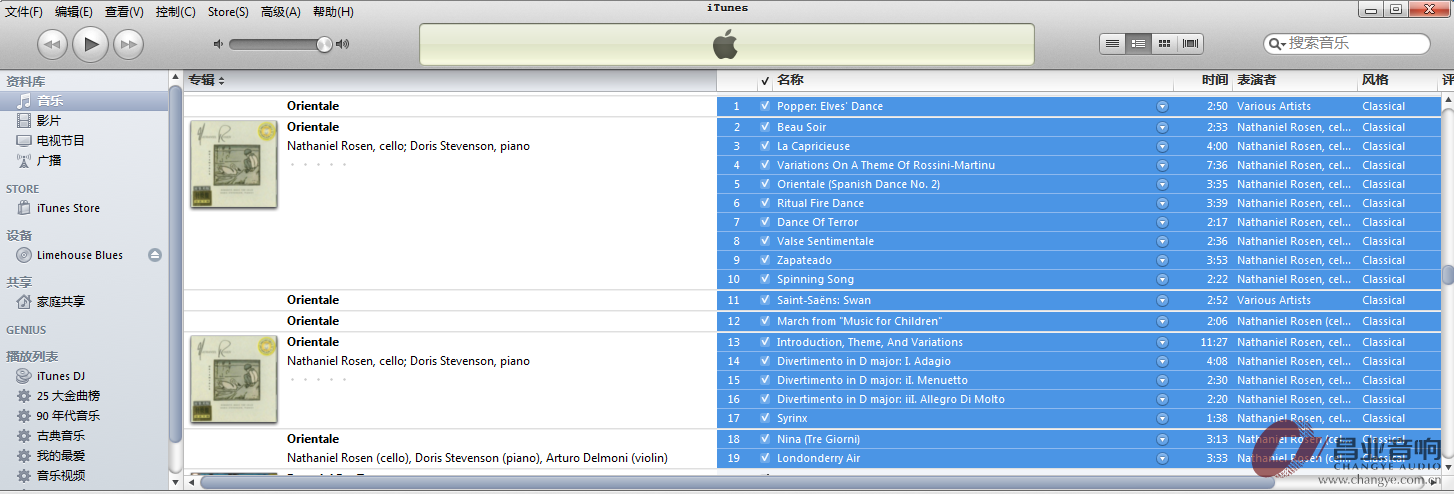Skip ahead with the Next track button
The image size is (1454, 494).
click(x=128, y=44)
